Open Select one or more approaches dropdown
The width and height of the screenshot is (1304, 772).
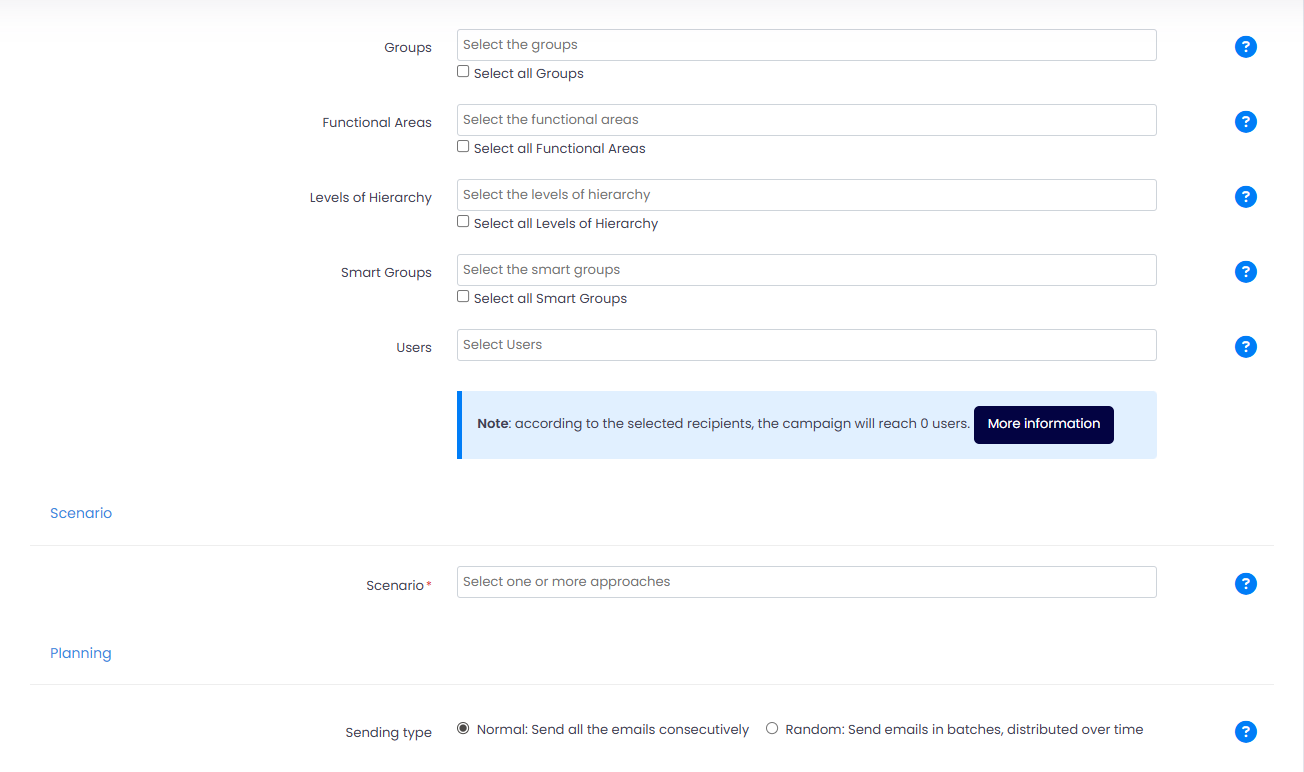[806, 582]
